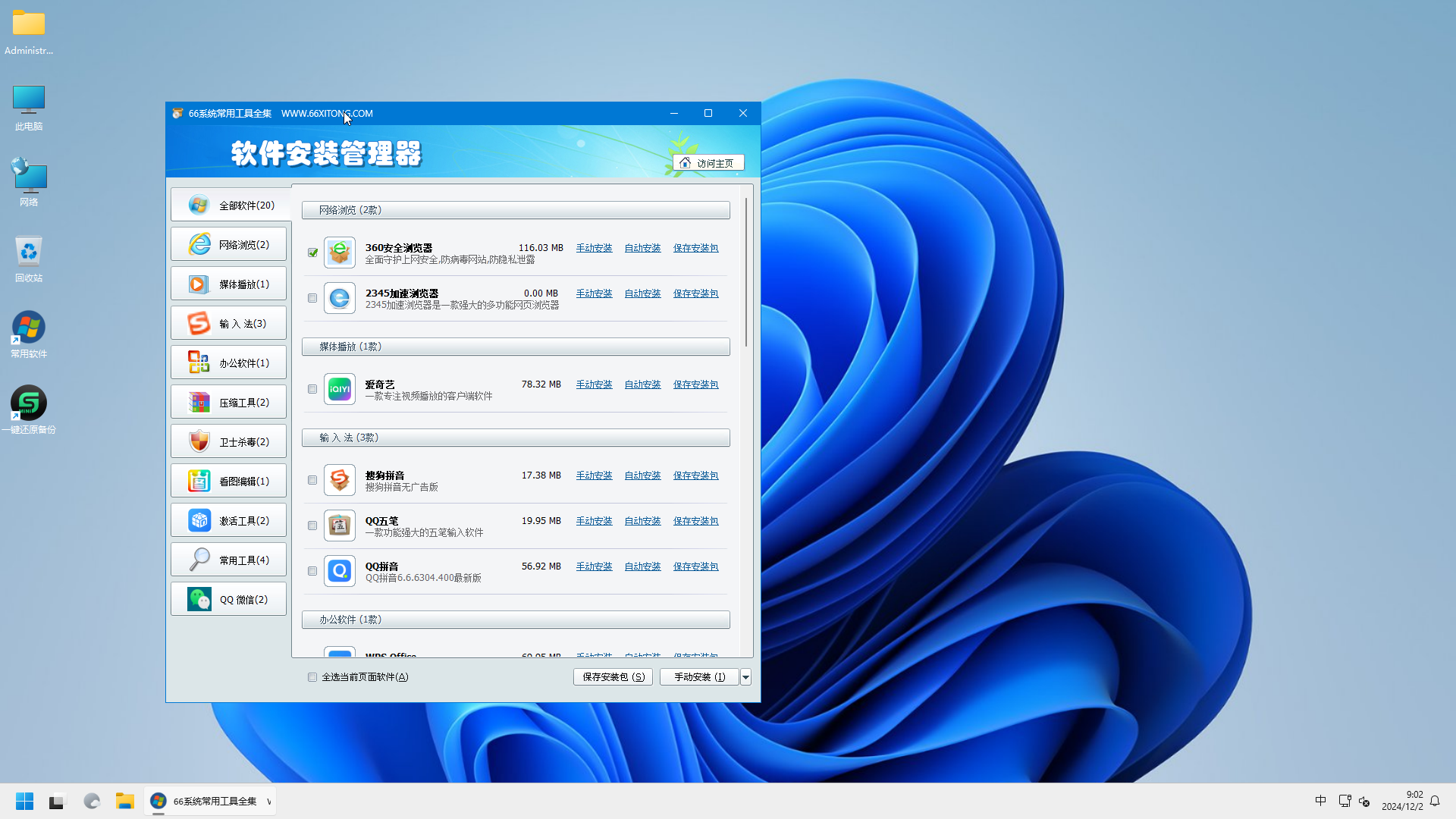Check the 搜狗拼音 checkbox

pos(312,480)
